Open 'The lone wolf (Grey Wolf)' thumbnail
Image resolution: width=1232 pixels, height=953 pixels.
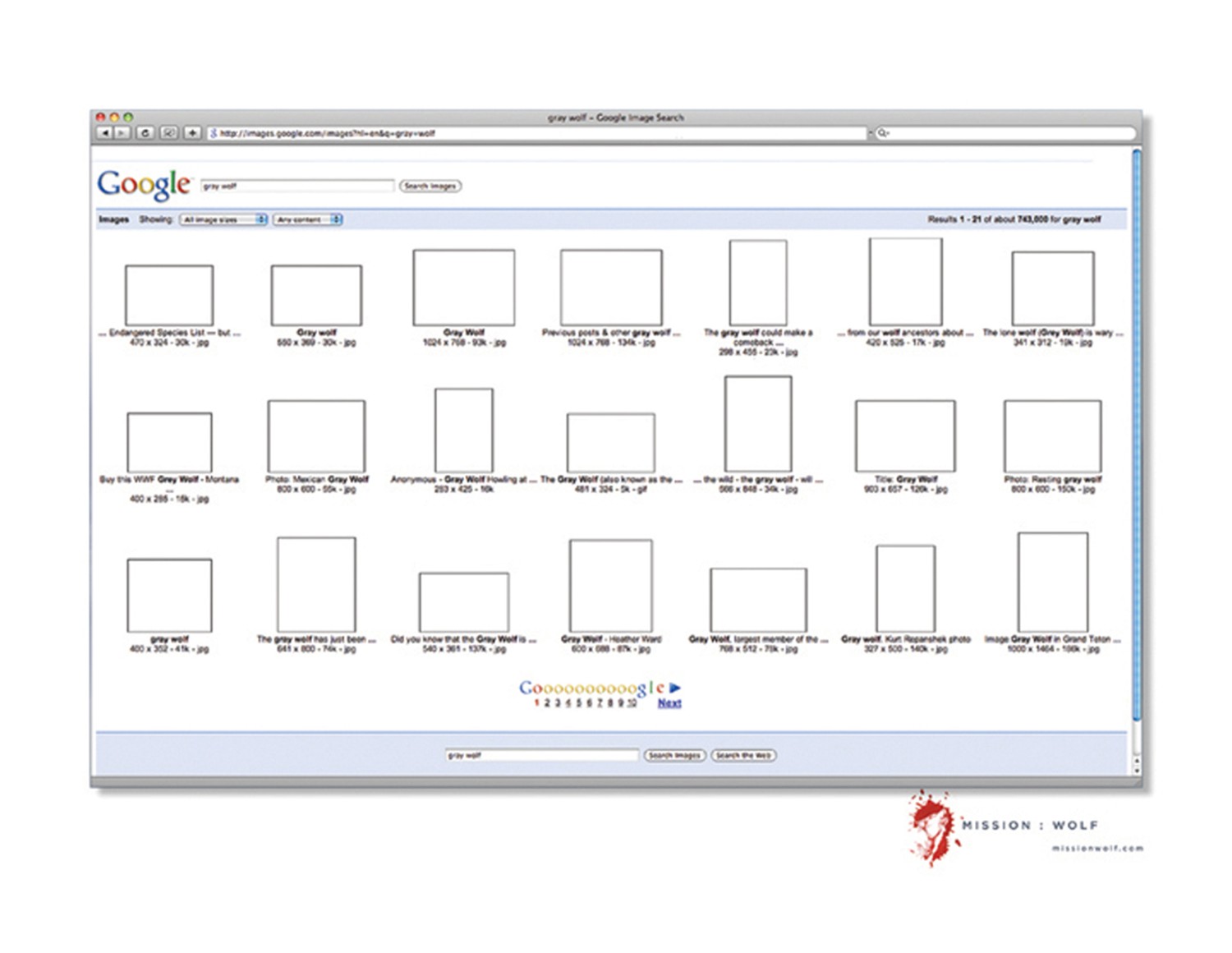(1053, 288)
